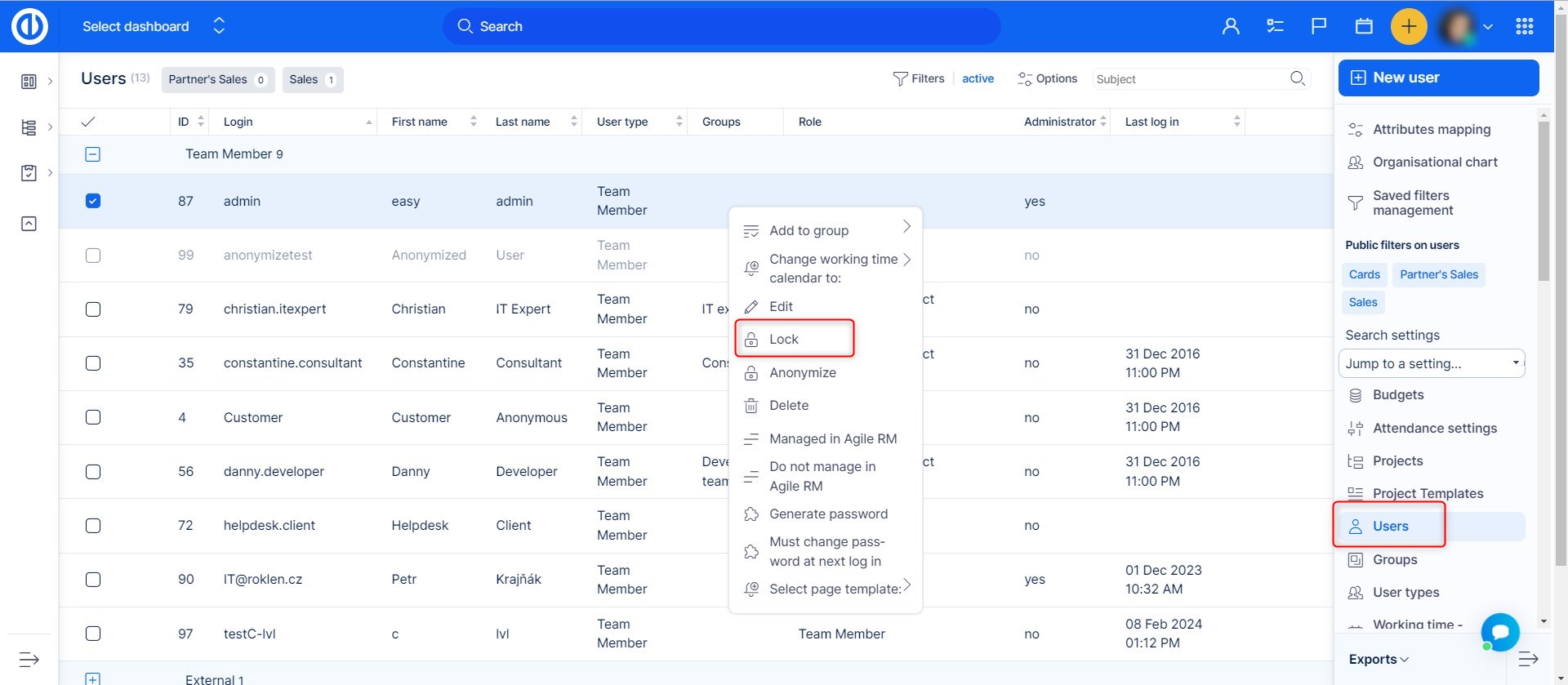Open the task checklist icon in header
This screenshot has width=1568, height=685.
coord(1274,26)
